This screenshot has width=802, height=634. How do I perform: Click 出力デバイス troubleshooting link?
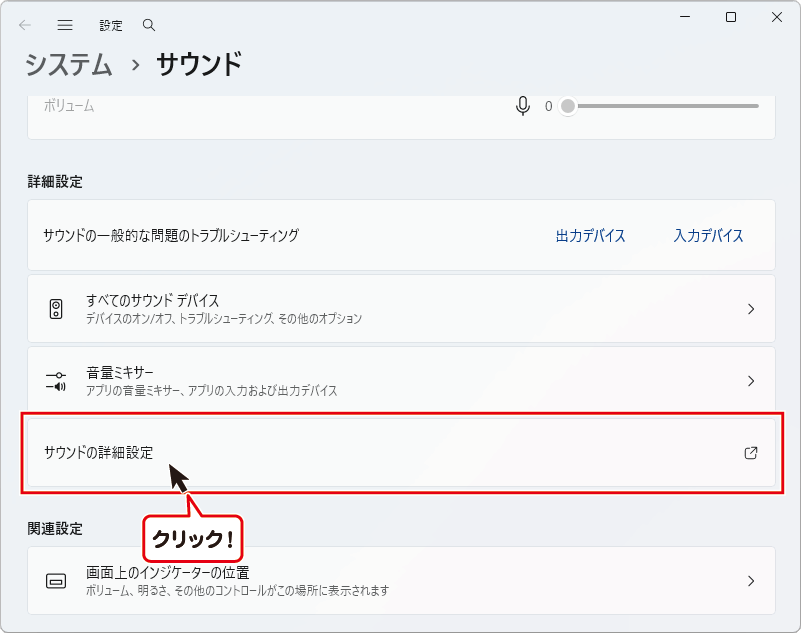pos(590,236)
